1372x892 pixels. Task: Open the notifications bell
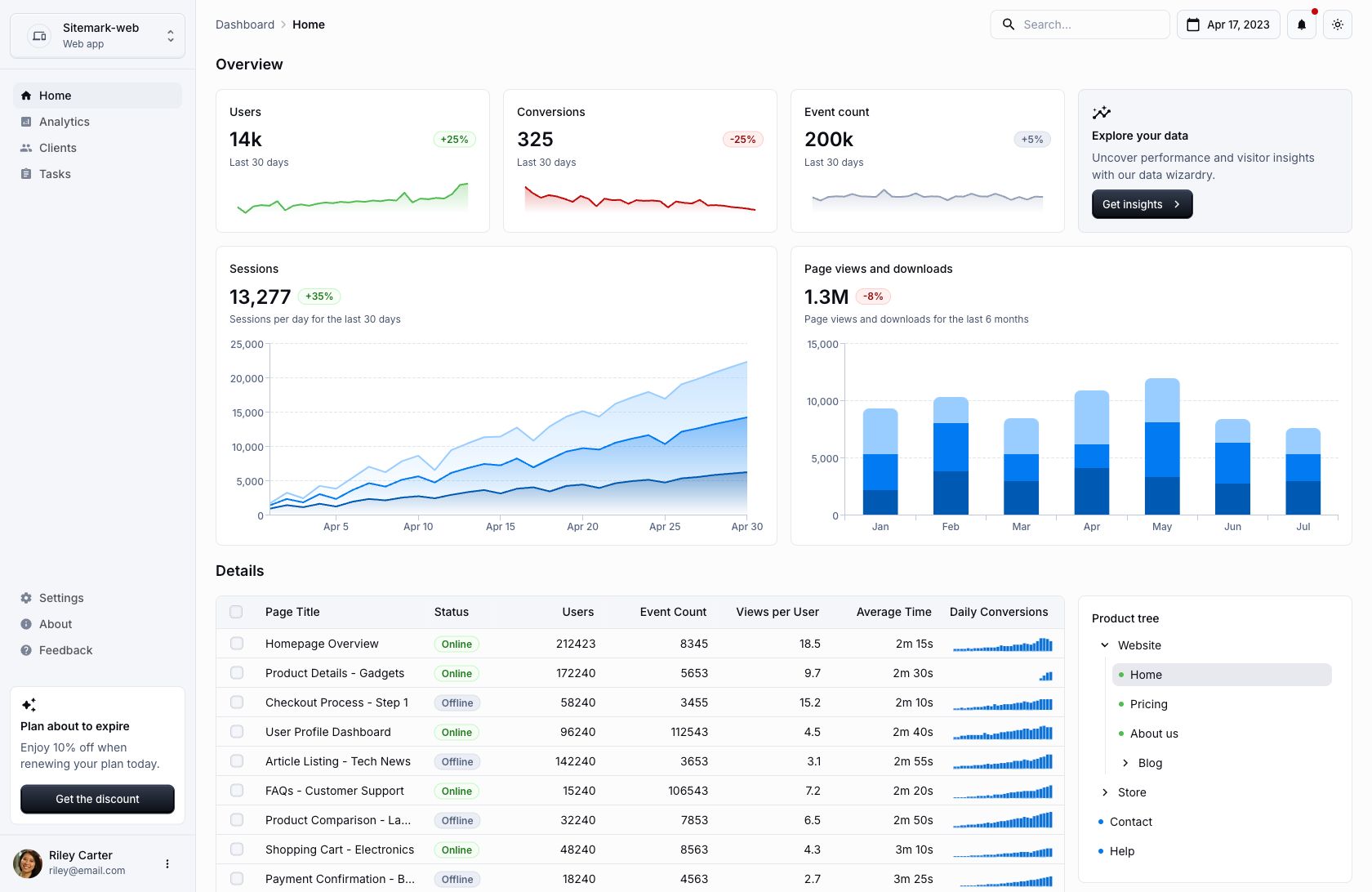click(x=1302, y=25)
